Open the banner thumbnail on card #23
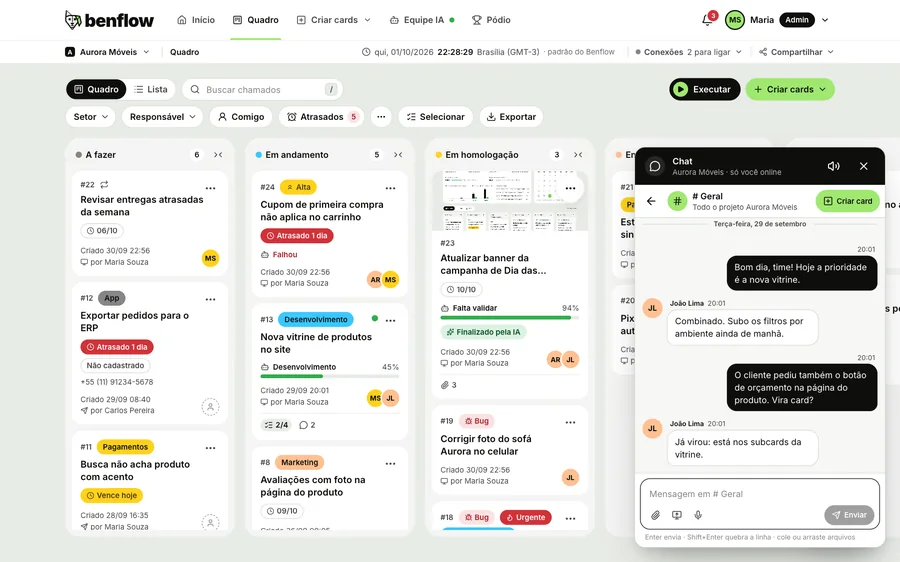The image size is (900, 562). (x=510, y=201)
